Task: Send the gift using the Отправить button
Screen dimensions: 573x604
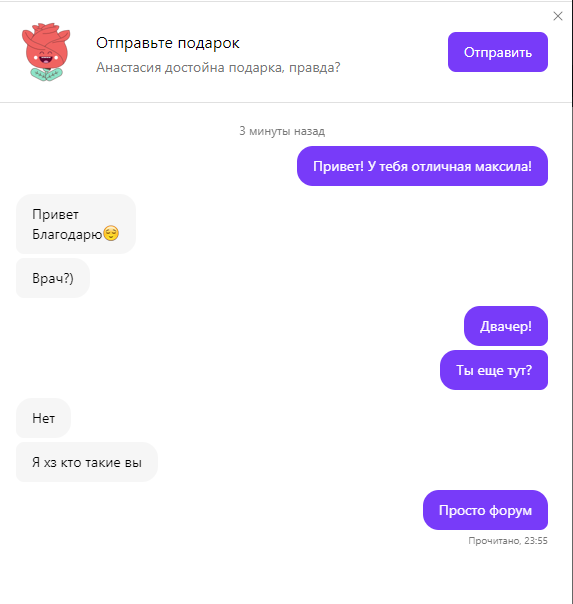Action: tap(498, 52)
